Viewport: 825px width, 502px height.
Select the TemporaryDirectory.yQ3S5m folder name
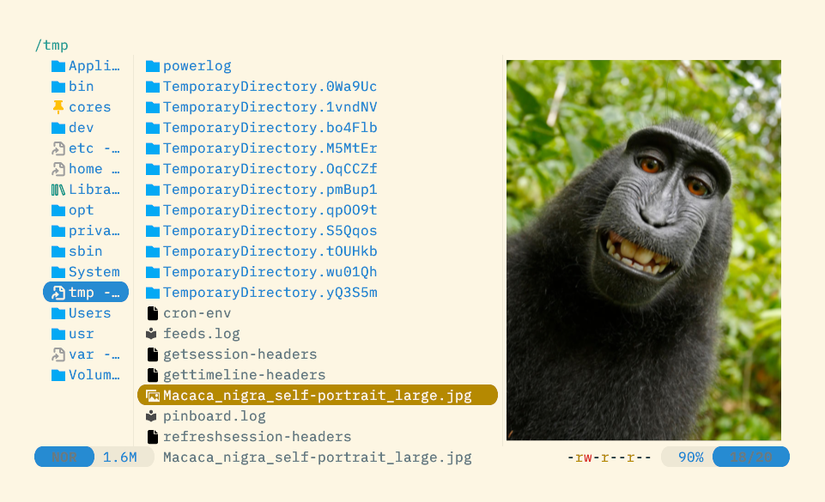[x=270, y=293]
